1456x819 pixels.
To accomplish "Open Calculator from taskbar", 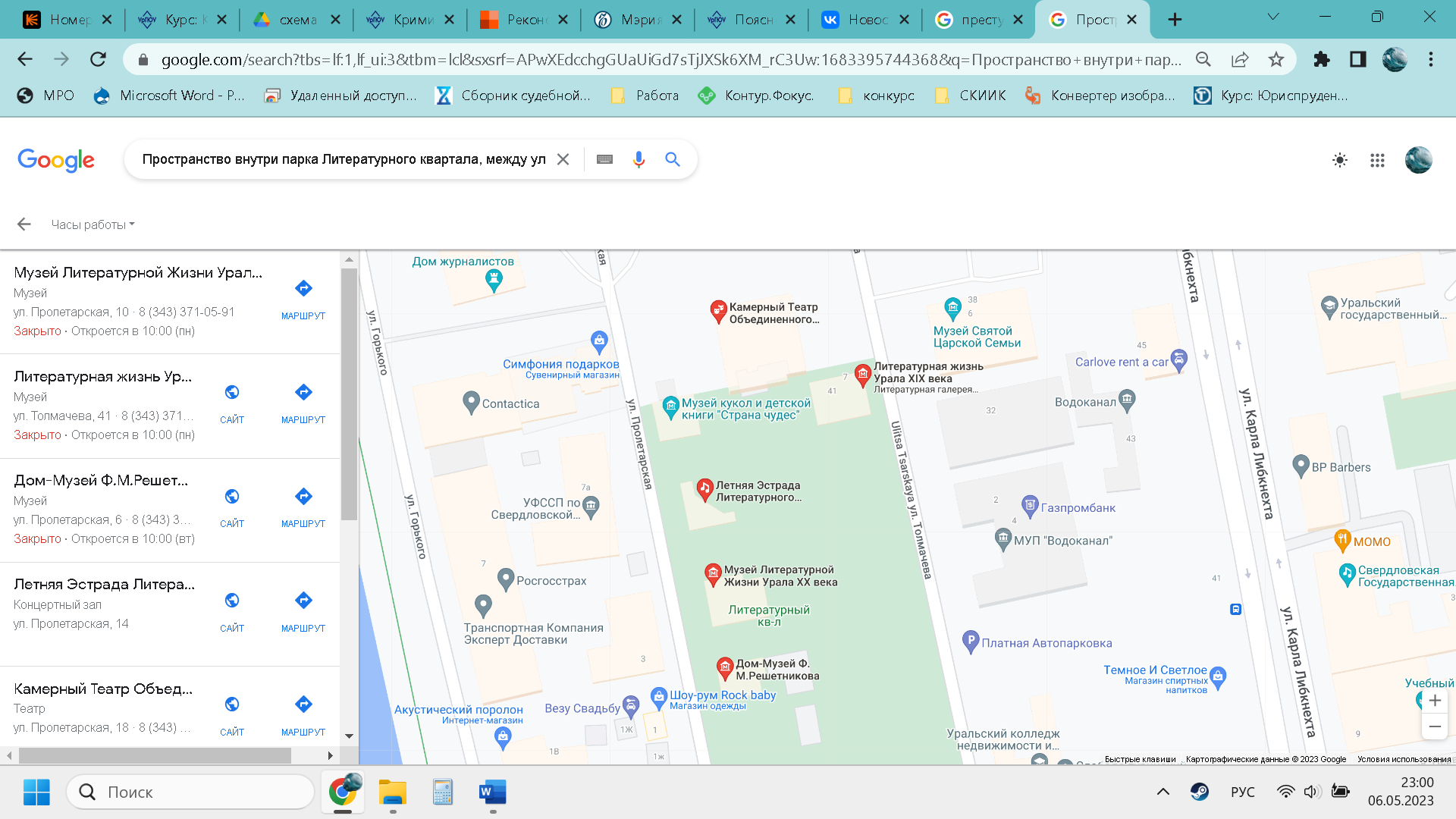I will coord(443,792).
